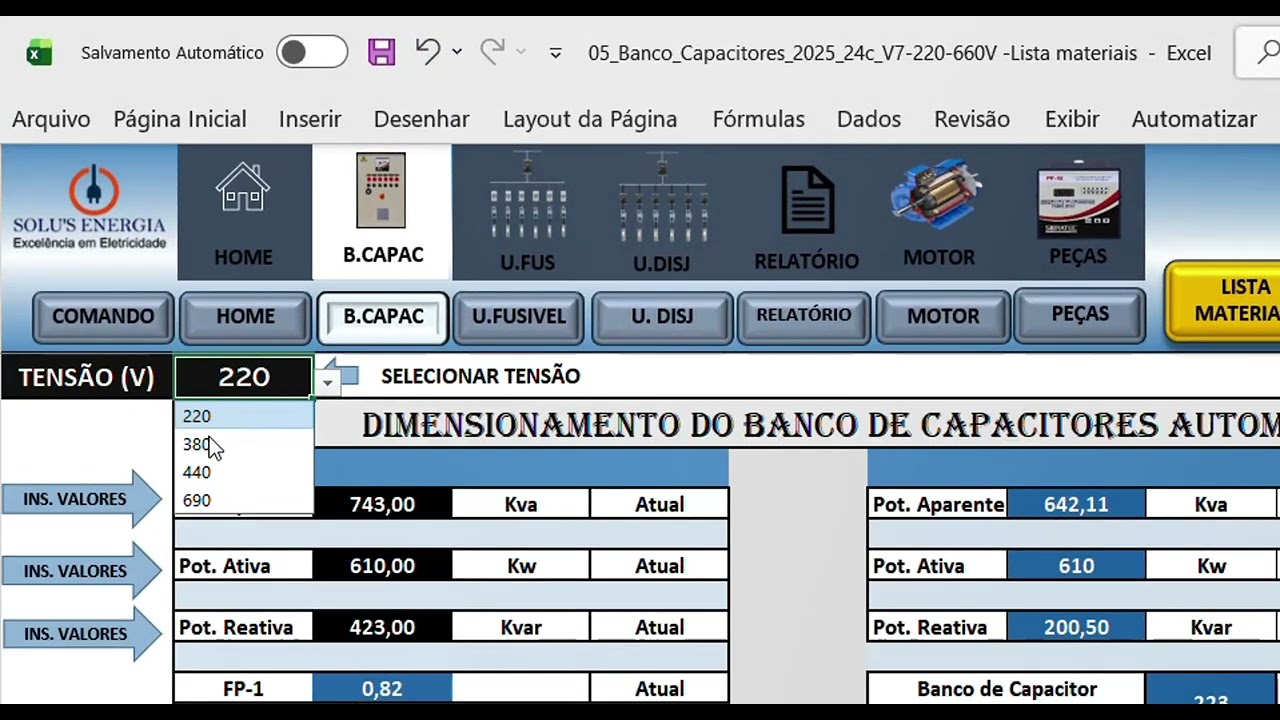The height and width of the screenshot is (720, 1280).
Task: Click the gray MOTOR button
Action: (942, 317)
